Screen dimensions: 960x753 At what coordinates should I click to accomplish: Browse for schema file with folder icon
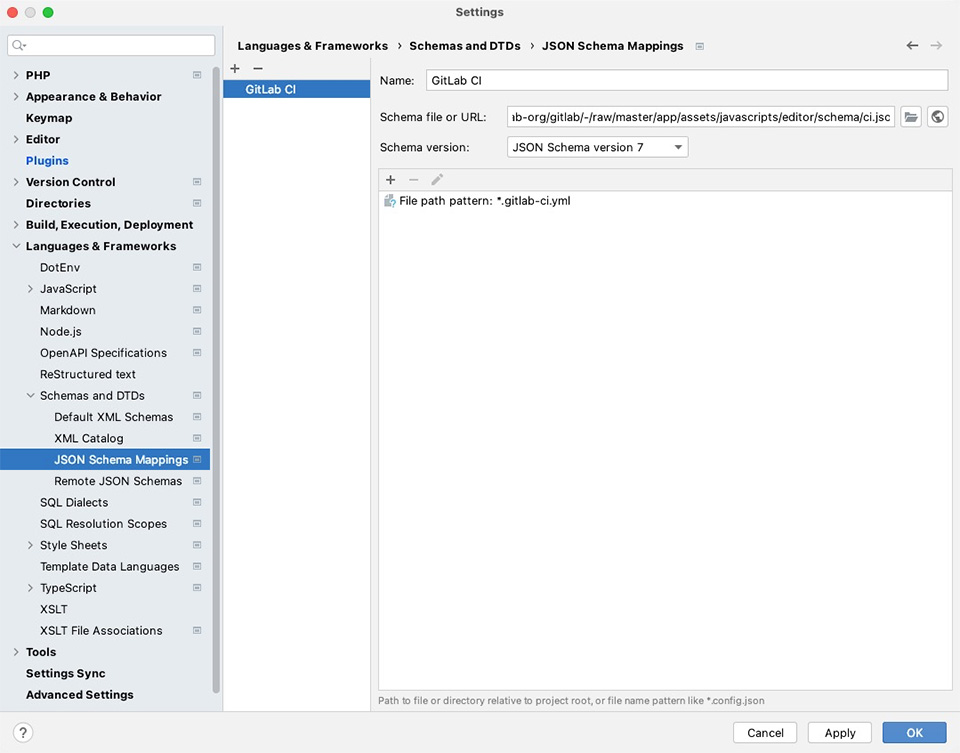click(x=911, y=116)
